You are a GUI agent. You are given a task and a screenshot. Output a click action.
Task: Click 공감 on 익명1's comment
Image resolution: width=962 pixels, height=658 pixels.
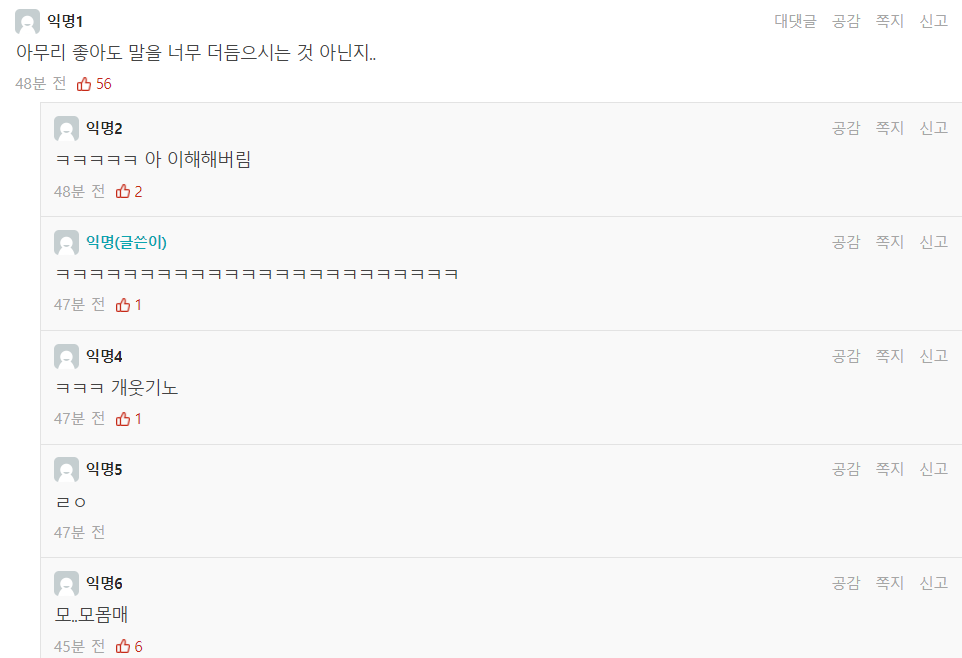click(x=846, y=21)
